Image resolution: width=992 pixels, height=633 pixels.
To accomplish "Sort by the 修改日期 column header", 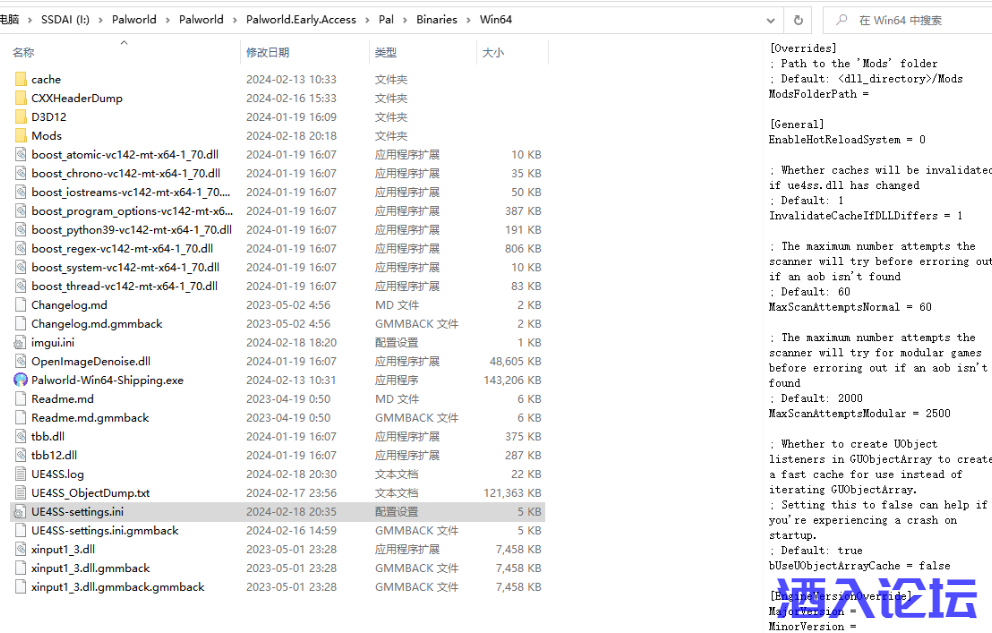I will 268,52.
